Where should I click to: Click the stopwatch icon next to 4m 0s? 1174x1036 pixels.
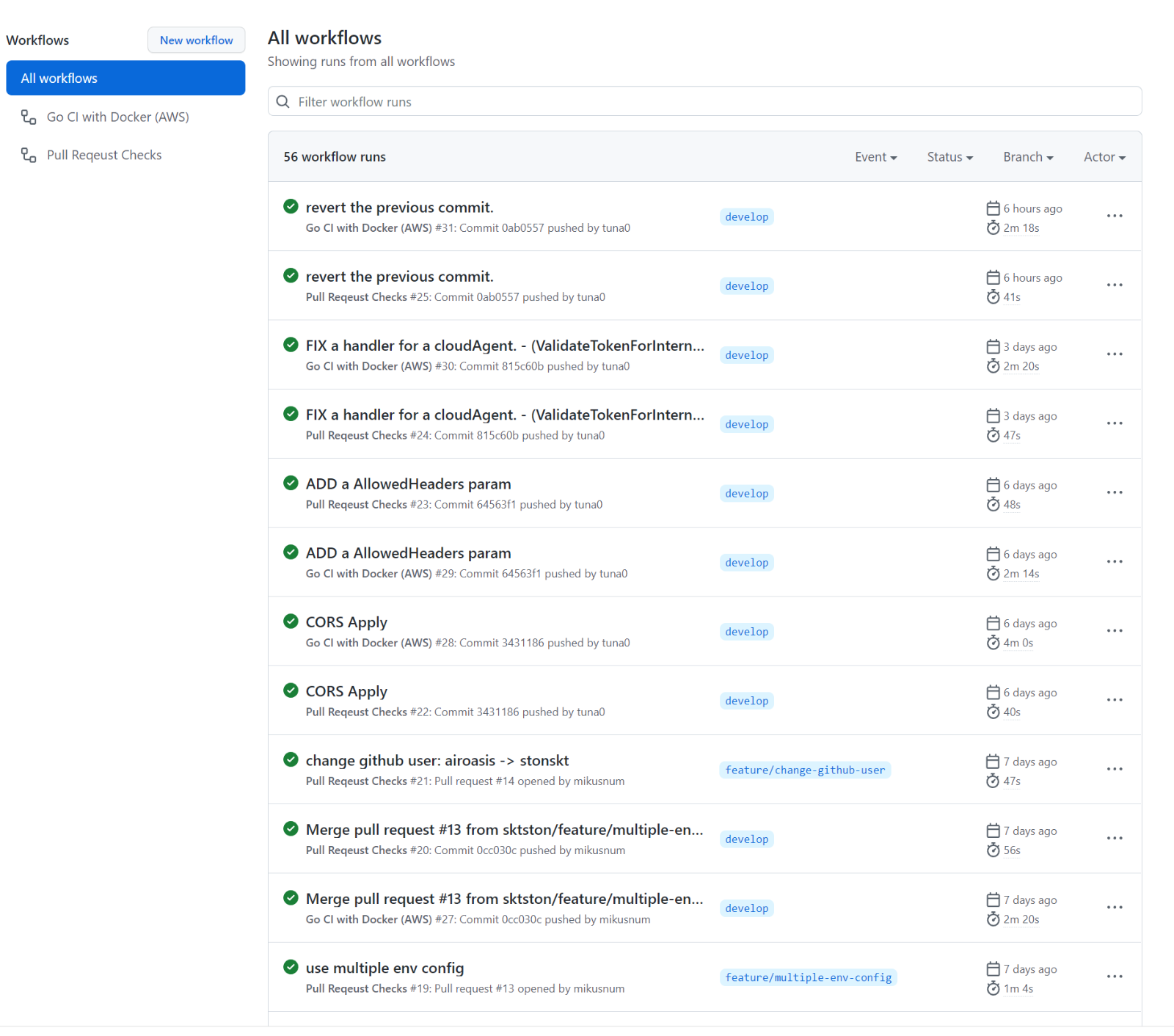(x=993, y=643)
